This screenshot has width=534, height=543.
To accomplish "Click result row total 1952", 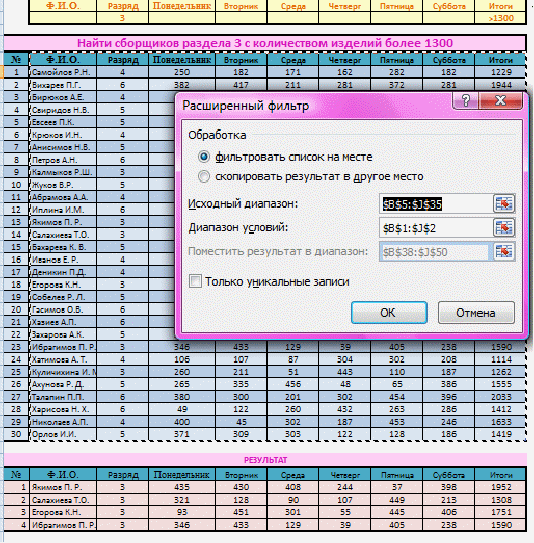I will [500, 487].
